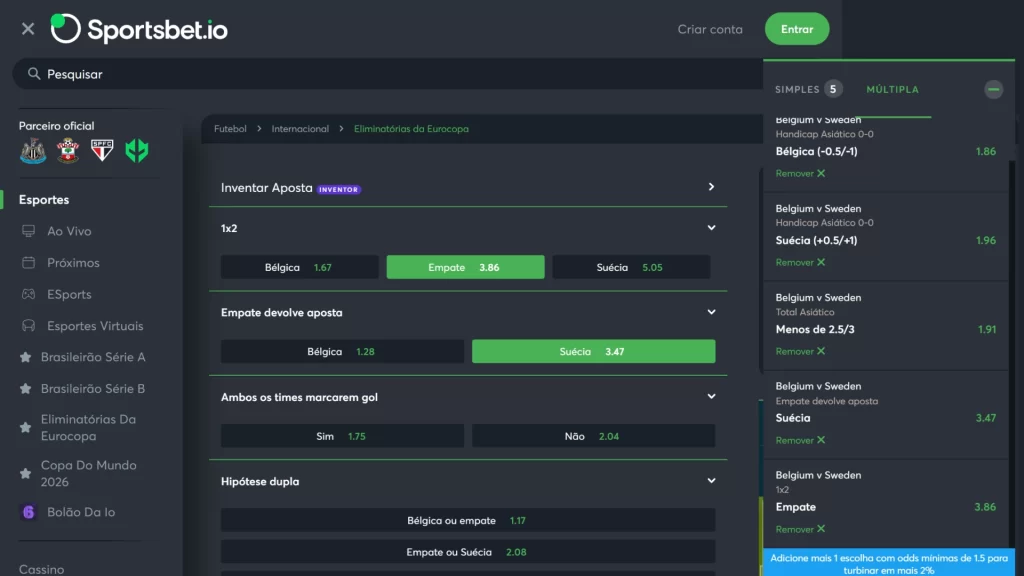Toggle Não 2.04 both teams score
Image resolution: width=1024 pixels, height=576 pixels.
(x=593, y=436)
